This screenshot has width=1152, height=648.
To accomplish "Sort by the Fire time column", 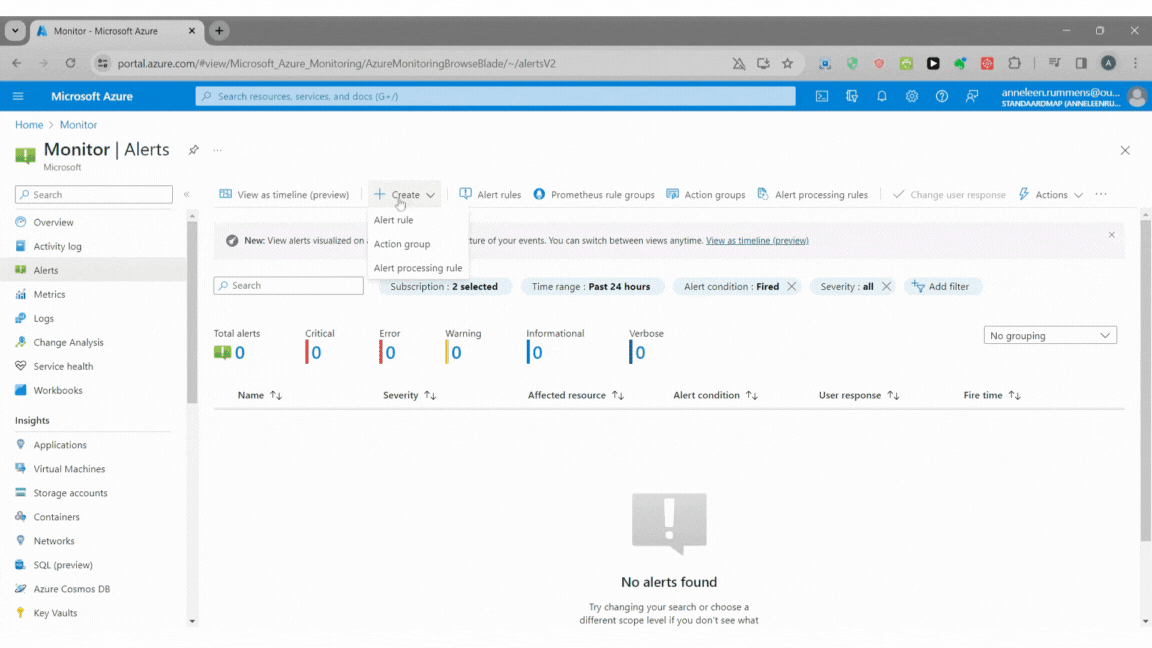I will (x=992, y=395).
